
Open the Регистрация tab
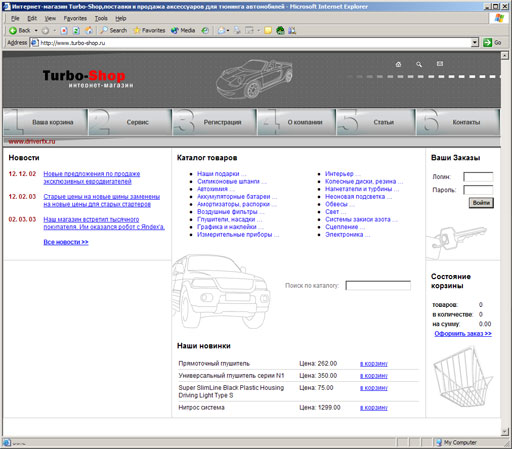tap(214, 122)
